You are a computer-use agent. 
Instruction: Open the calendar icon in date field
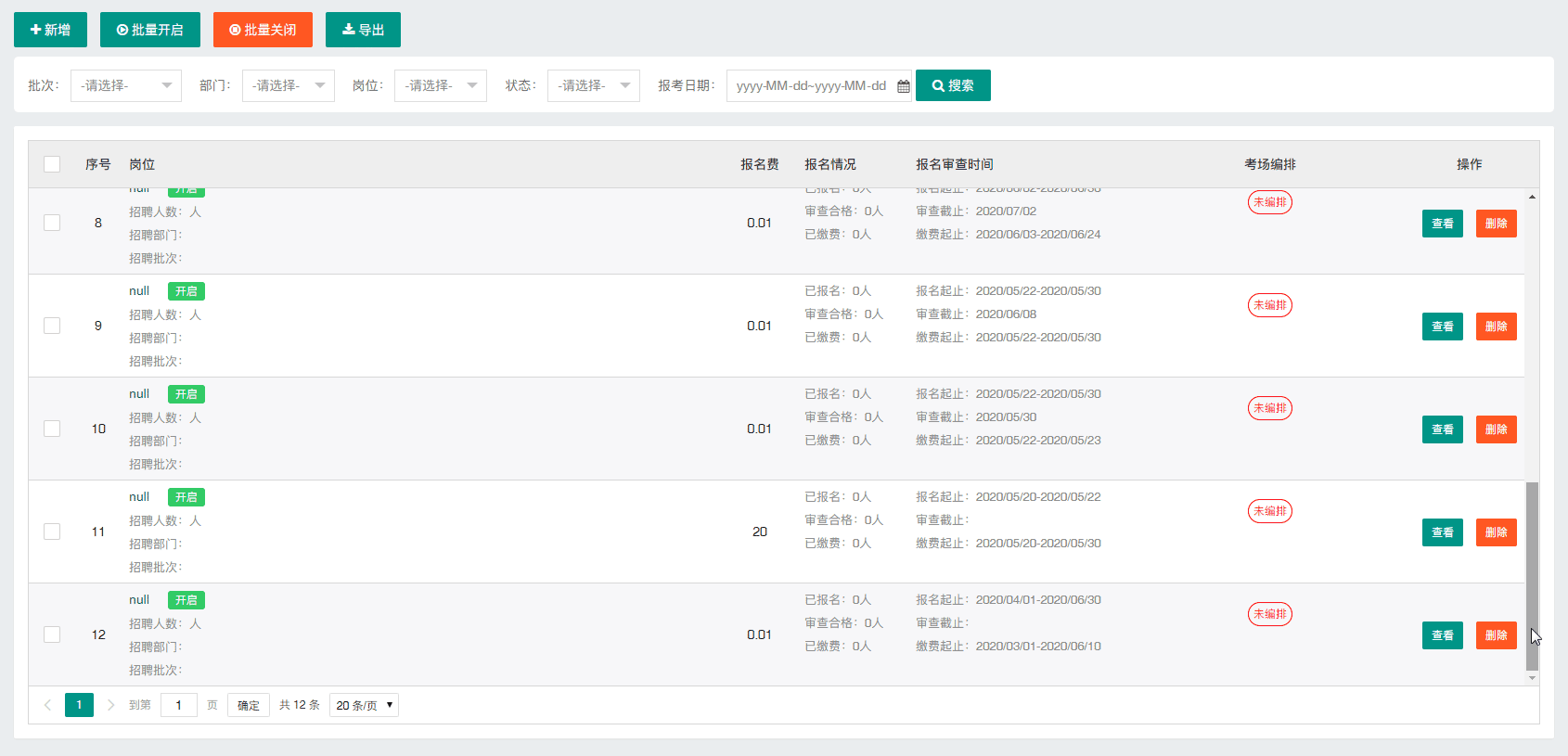(903, 86)
